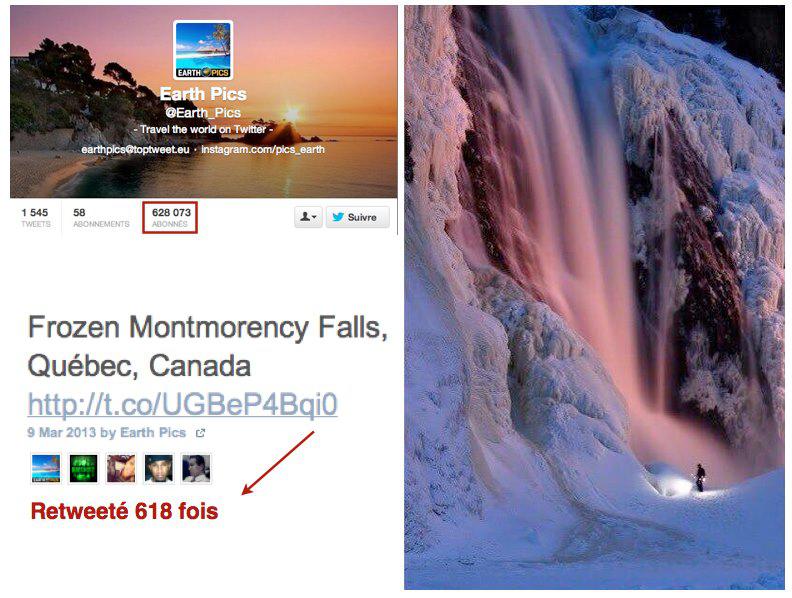The image size is (792, 598).
Task: Click the fifth retweeter avatar
Action: [196, 468]
